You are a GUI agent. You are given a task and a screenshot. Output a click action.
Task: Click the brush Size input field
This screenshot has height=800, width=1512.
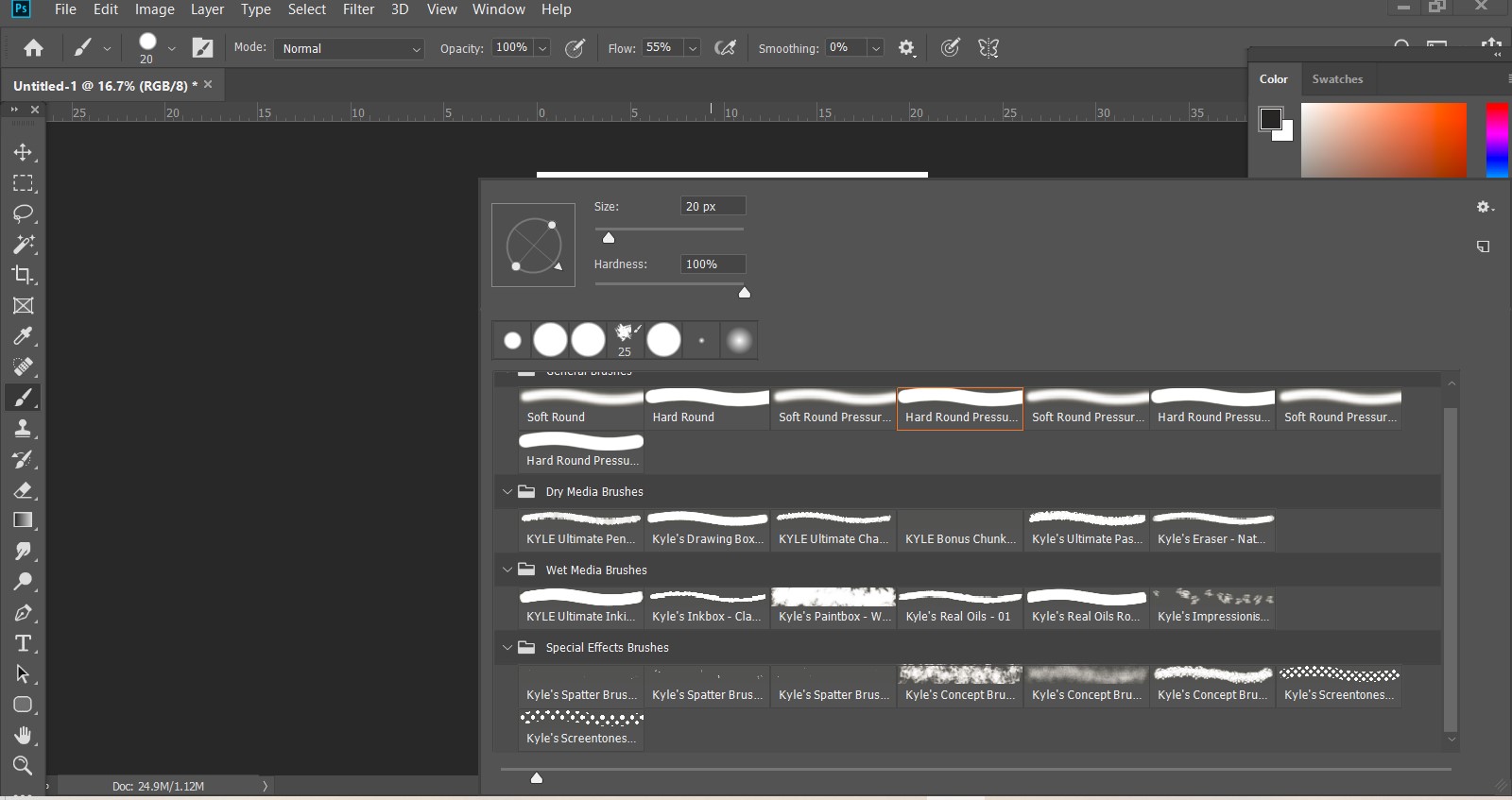[713, 206]
